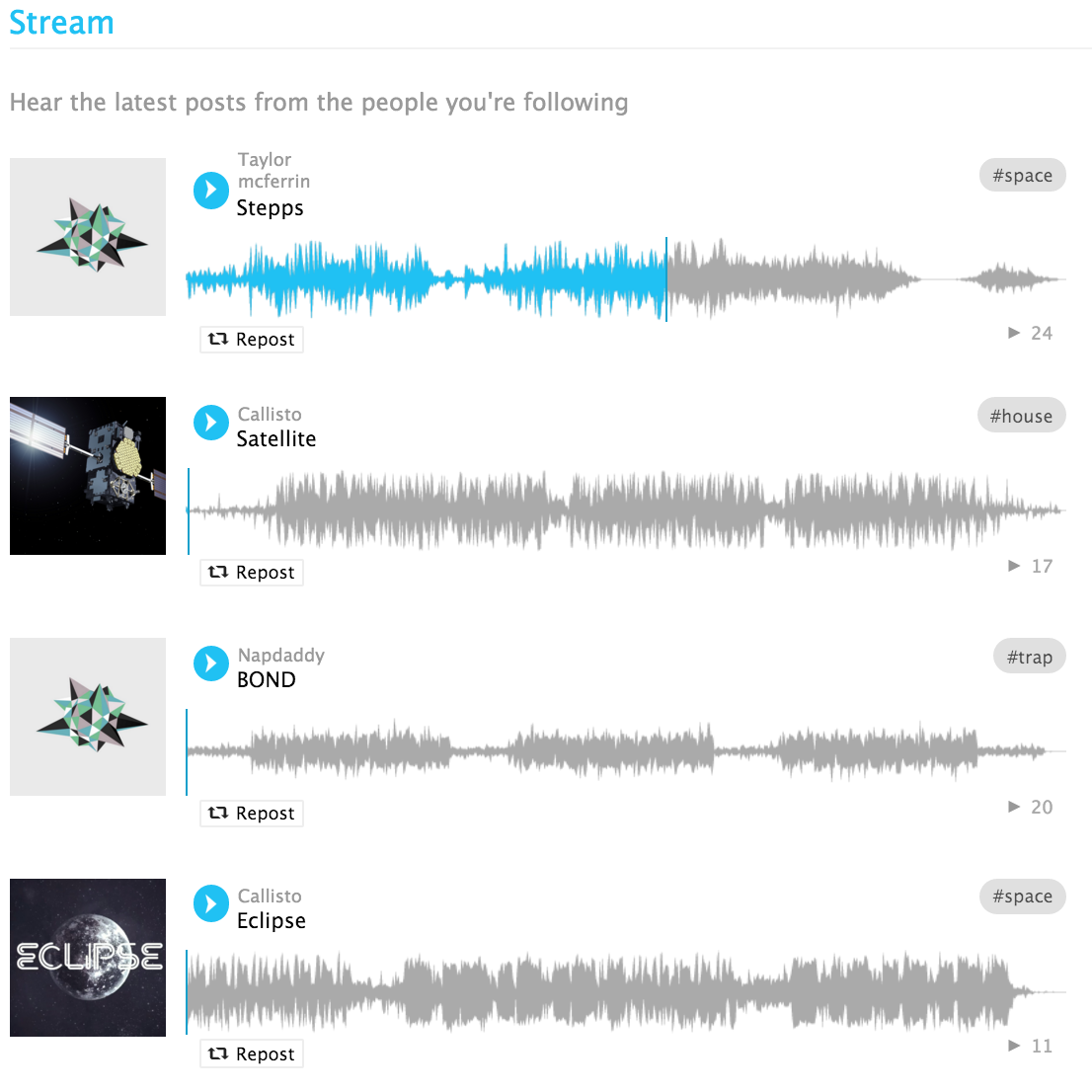This screenshot has width=1092, height=1092.
Task: Repost the Satellite track
Action: (252, 573)
